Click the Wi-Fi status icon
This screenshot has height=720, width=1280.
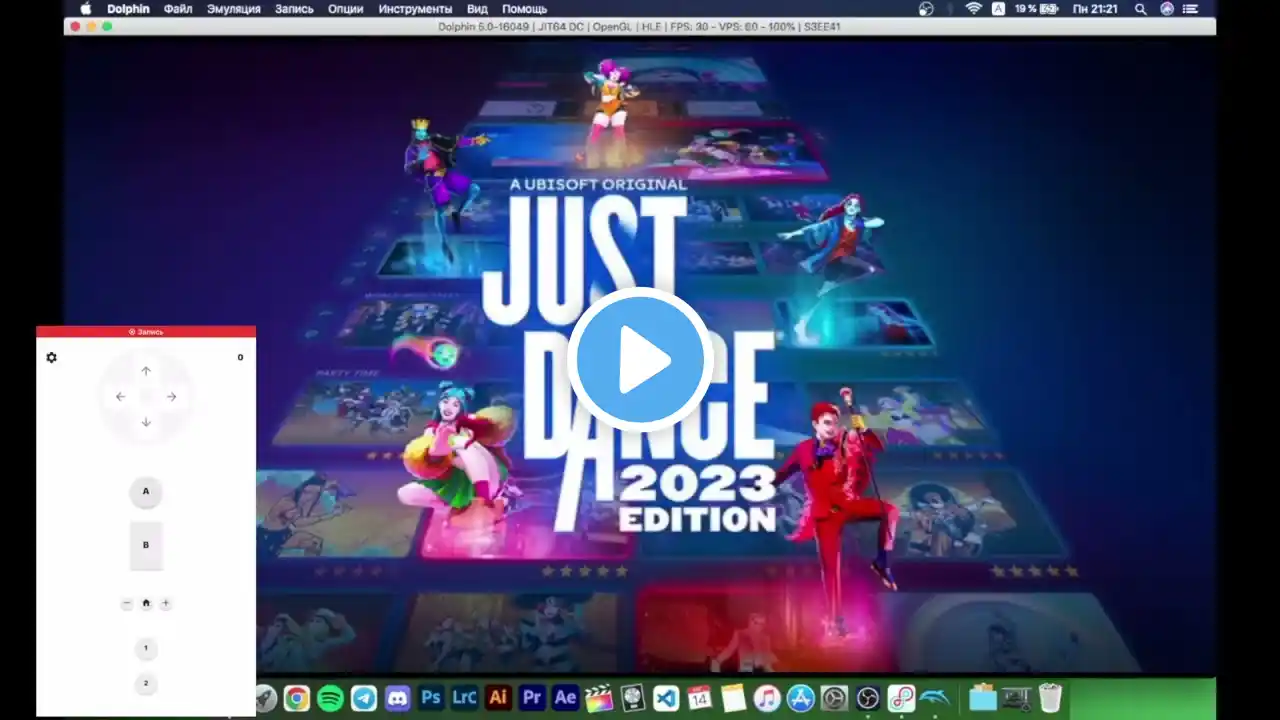[x=973, y=9]
